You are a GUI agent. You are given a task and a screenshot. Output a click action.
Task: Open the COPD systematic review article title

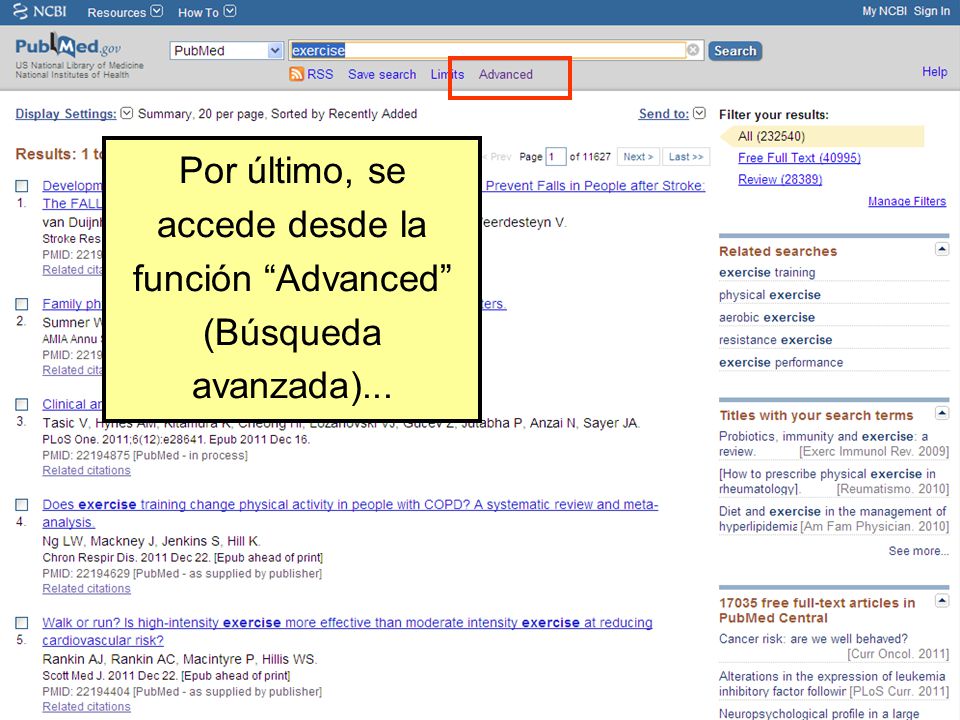[x=350, y=513]
